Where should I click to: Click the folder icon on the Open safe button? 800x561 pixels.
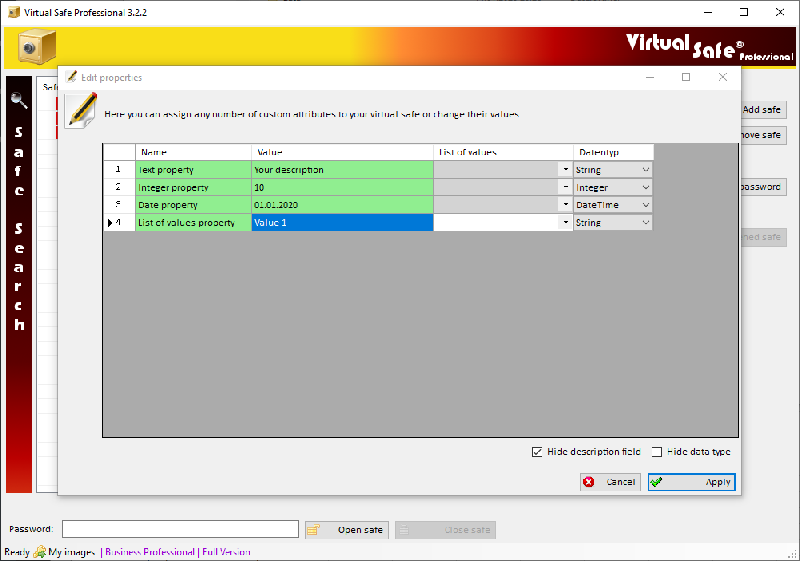coord(313,530)
